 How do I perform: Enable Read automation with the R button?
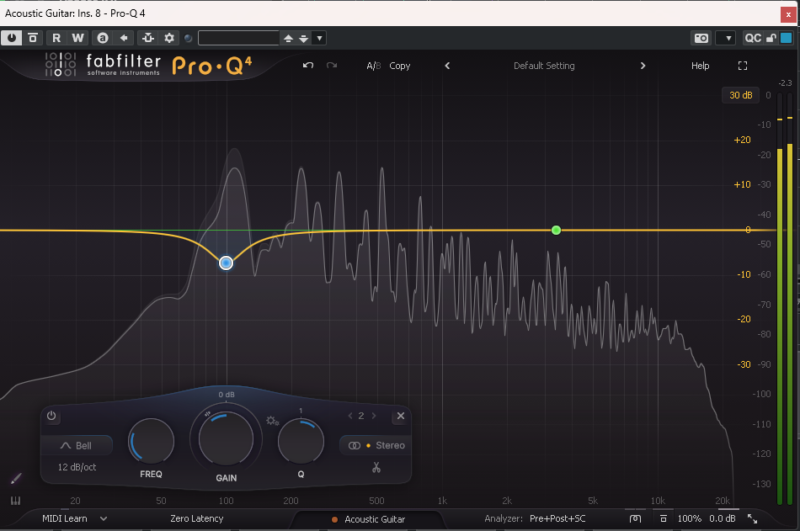[56, 38]
